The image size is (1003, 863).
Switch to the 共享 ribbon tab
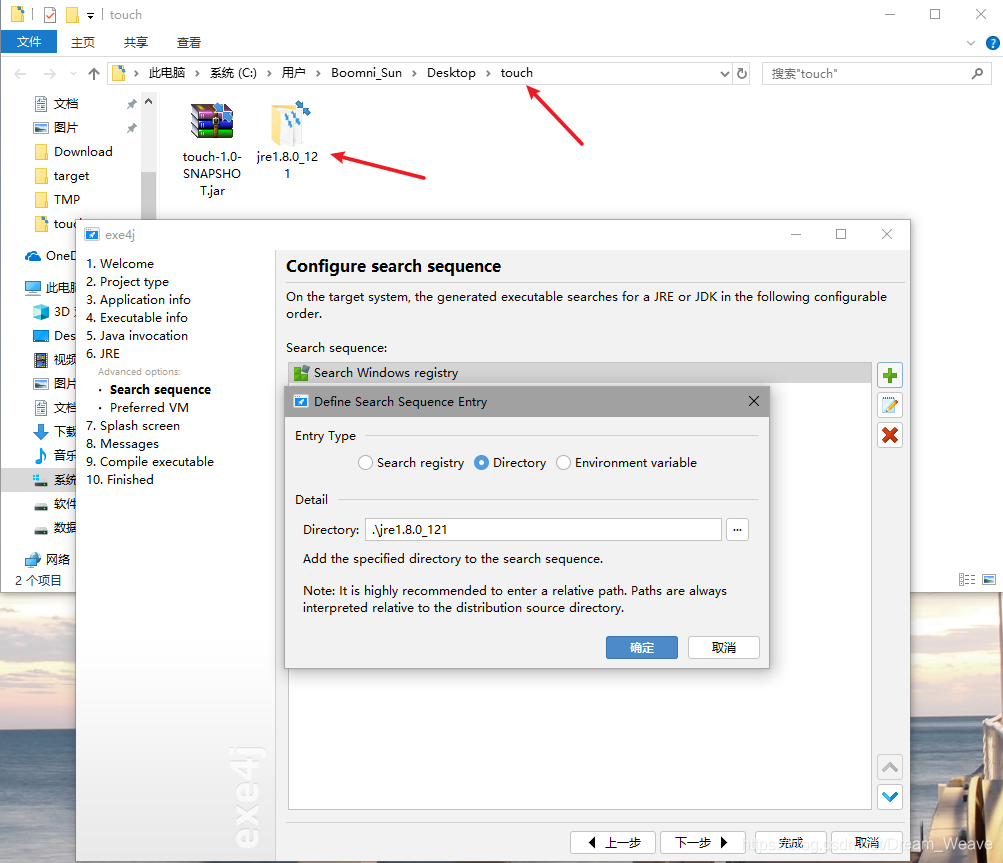point(136,42)
